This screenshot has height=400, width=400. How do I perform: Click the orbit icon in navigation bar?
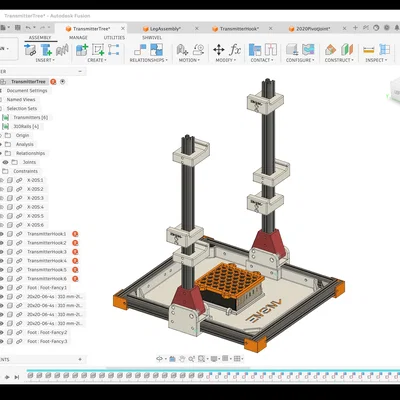(160, 359)
